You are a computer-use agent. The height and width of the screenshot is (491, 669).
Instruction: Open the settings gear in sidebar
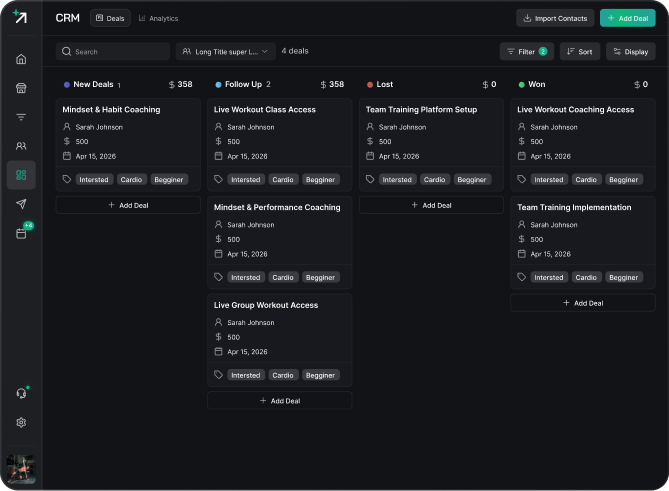(21, 422)
